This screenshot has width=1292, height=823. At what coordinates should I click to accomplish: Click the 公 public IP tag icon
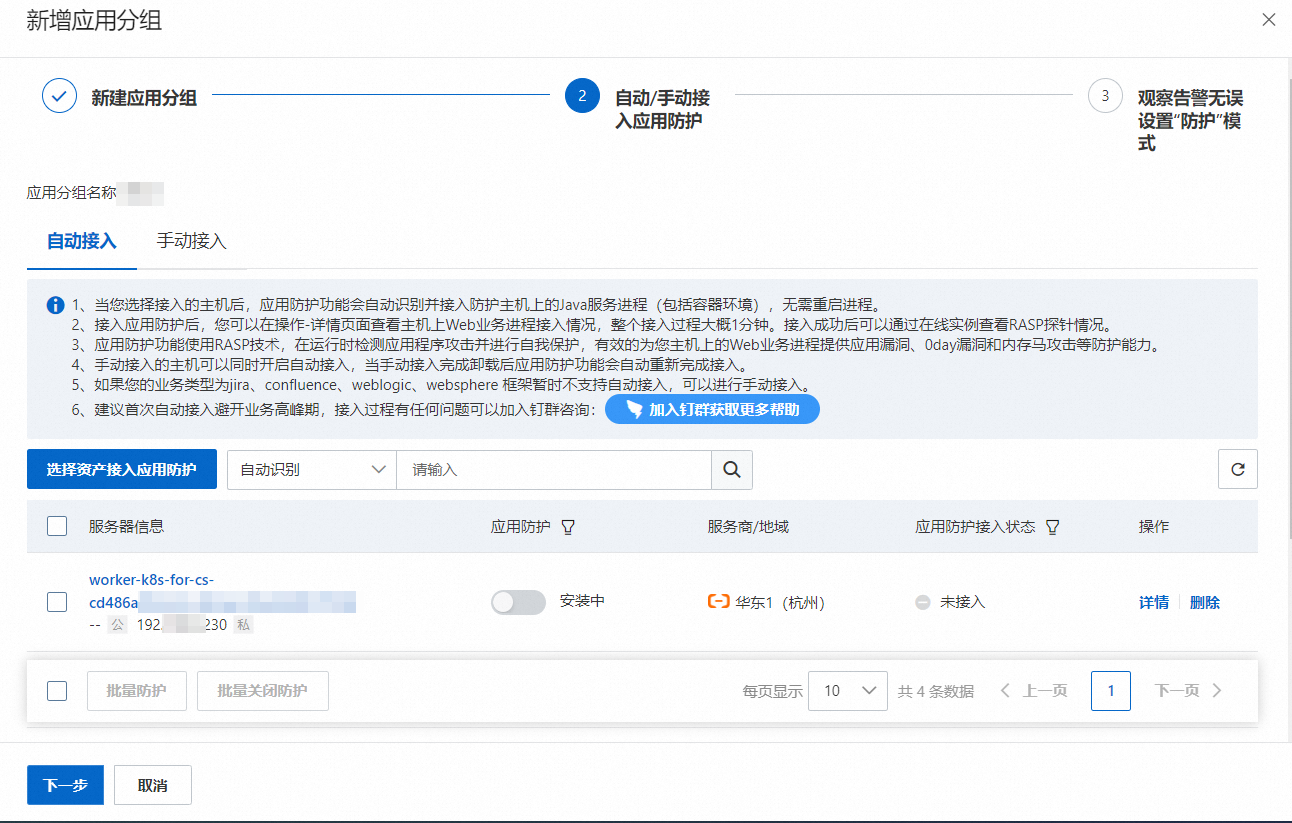click(118, 625)
